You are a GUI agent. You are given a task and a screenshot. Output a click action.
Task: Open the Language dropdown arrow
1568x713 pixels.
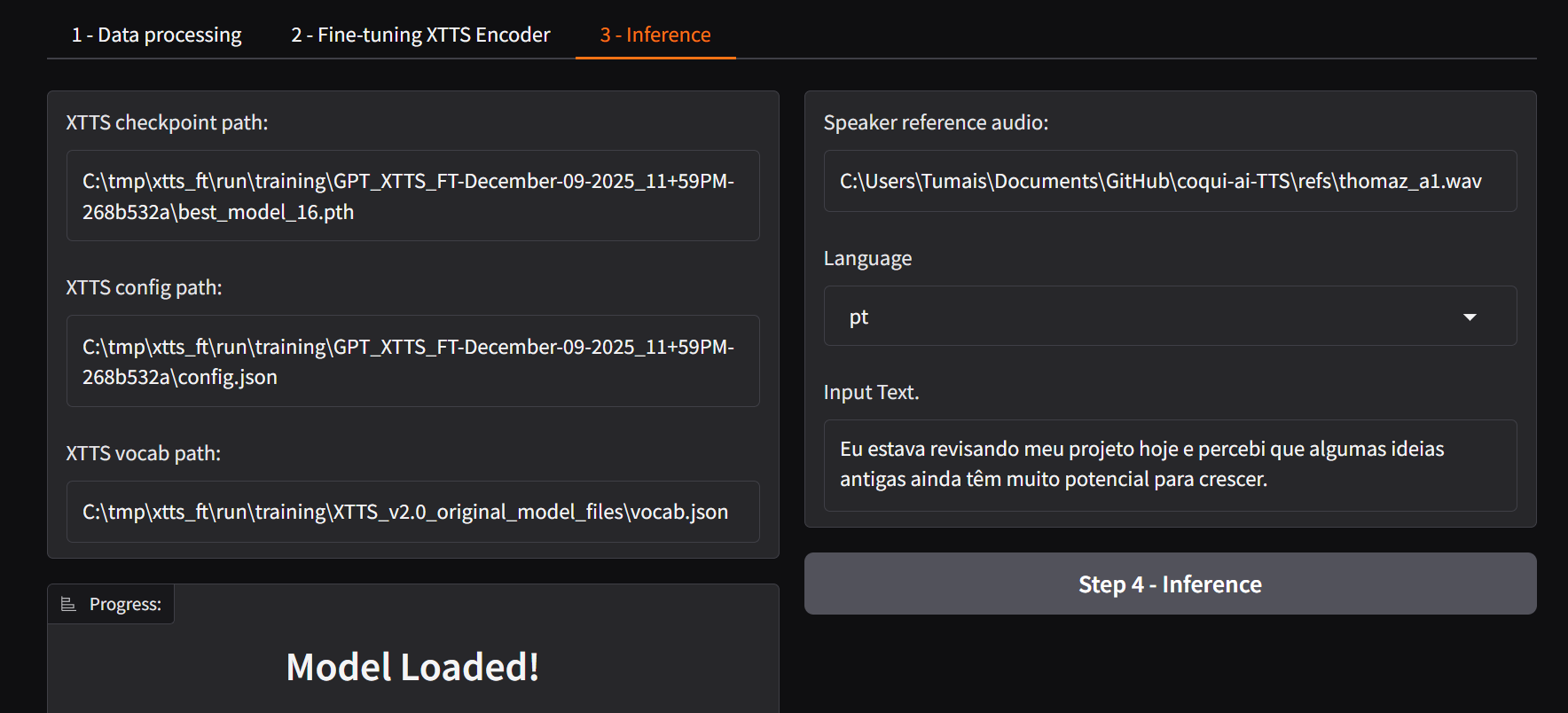(1470, 317)
